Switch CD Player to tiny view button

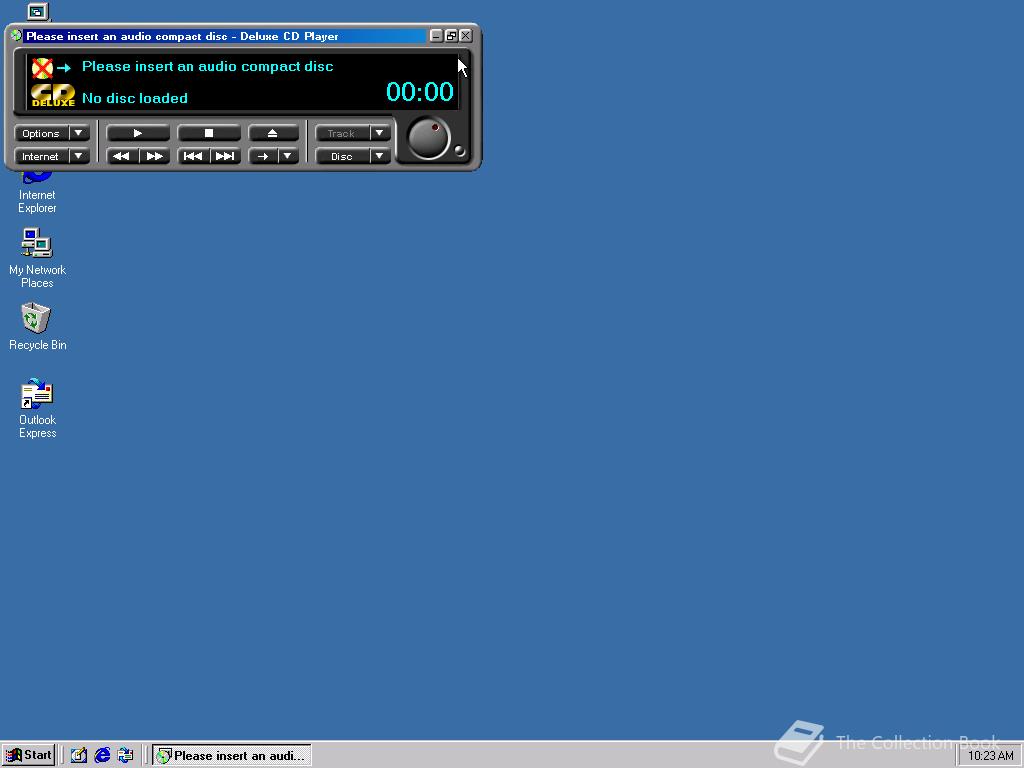coord(451,36)
